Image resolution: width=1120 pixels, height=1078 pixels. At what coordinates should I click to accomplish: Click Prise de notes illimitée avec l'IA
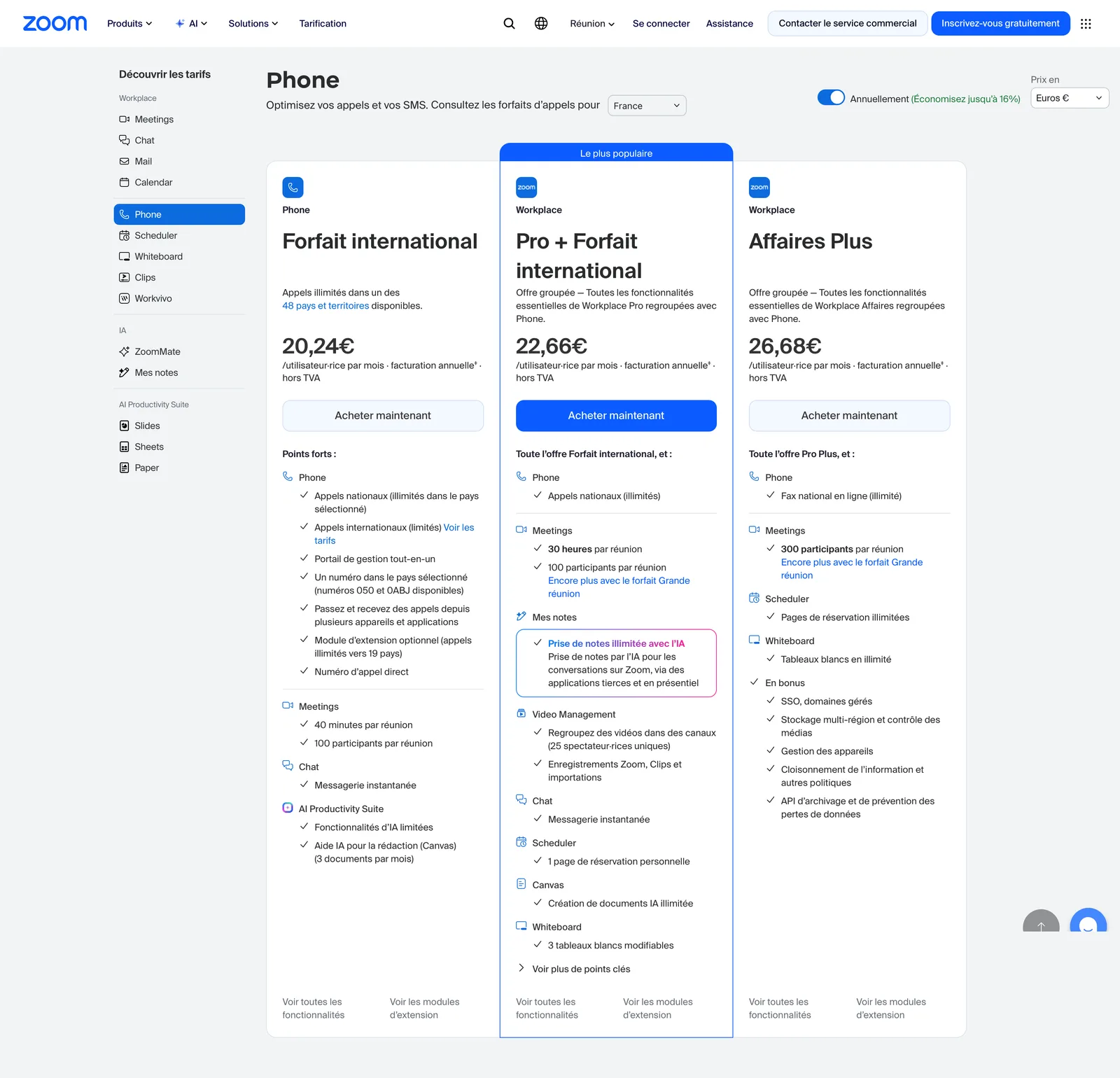616,644
